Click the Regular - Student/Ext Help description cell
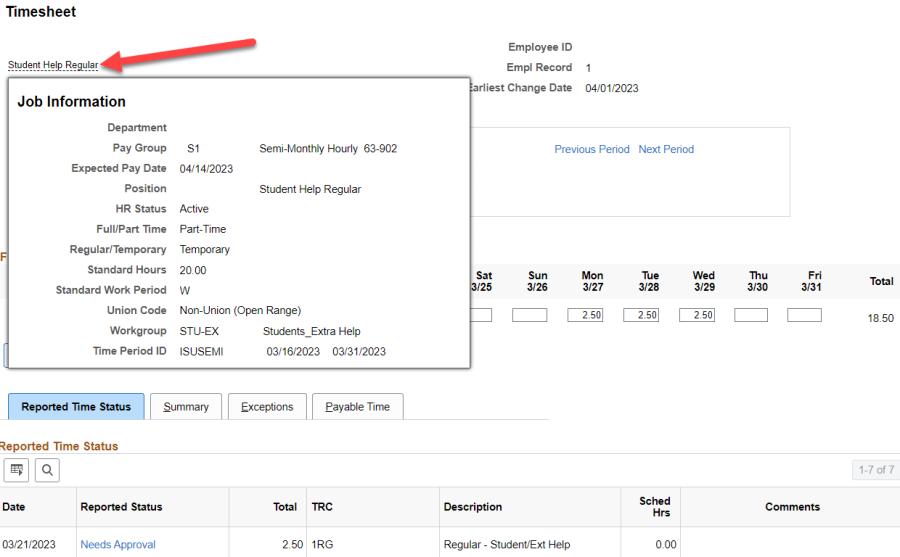The height and width of the screenshot is (557, 900). pos(507,544)
